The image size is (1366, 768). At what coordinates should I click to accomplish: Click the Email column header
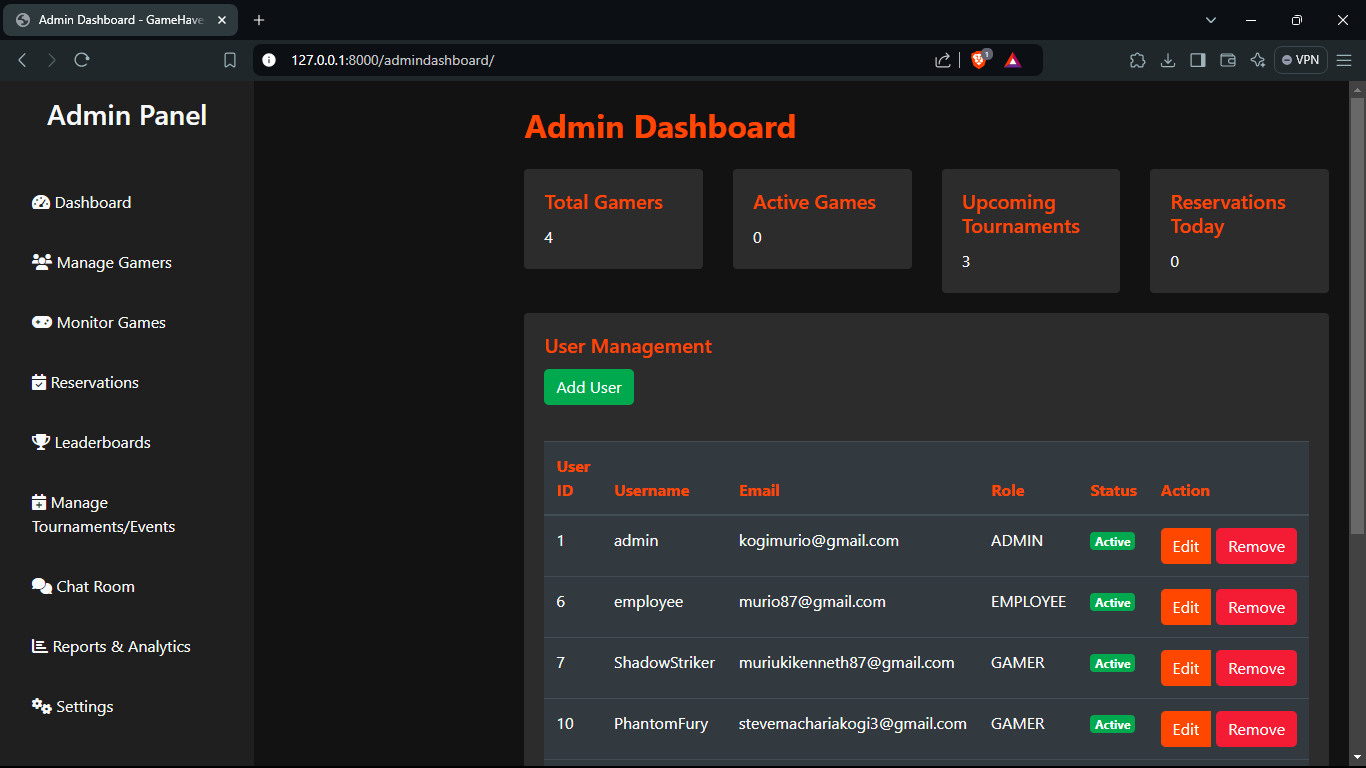point(759,490)
